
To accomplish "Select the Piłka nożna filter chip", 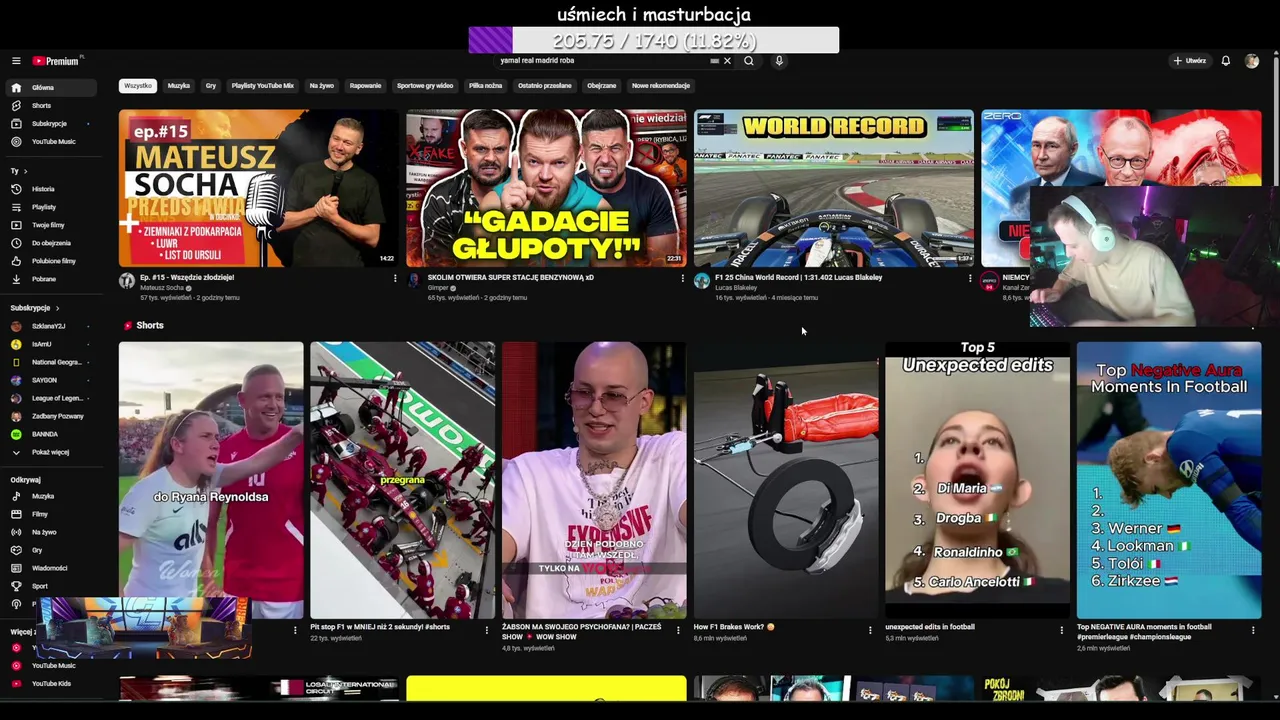I will point(485,86).
